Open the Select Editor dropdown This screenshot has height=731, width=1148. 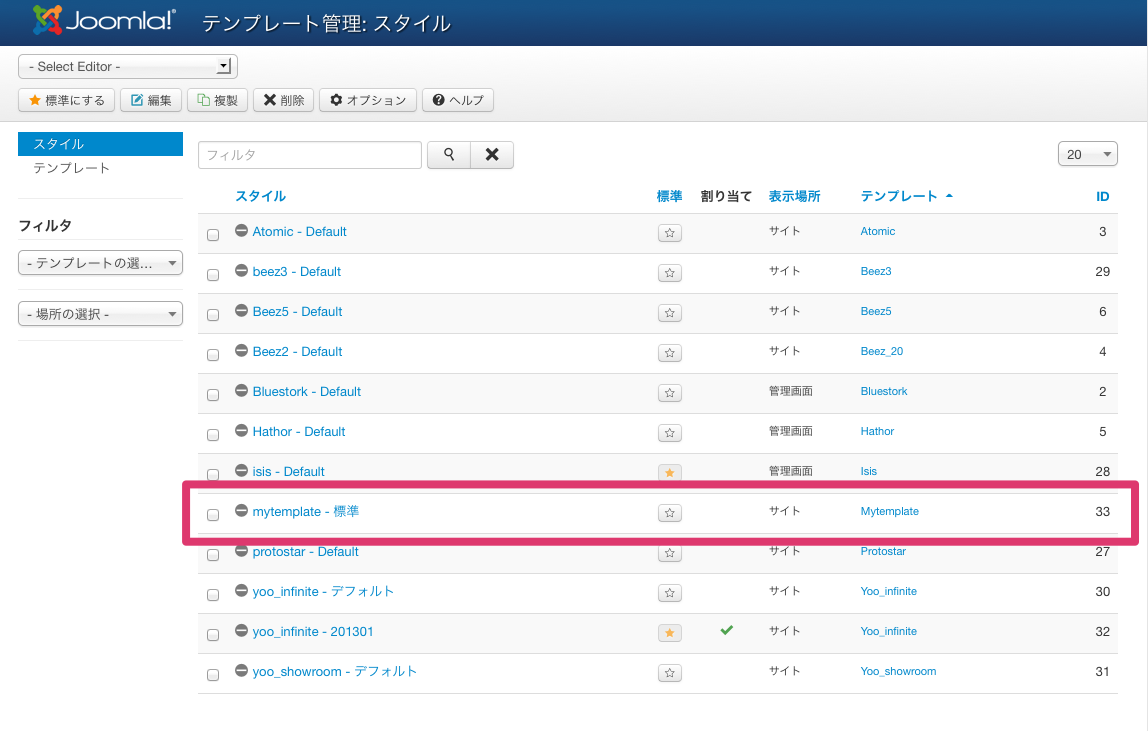(x=127, y=65)
